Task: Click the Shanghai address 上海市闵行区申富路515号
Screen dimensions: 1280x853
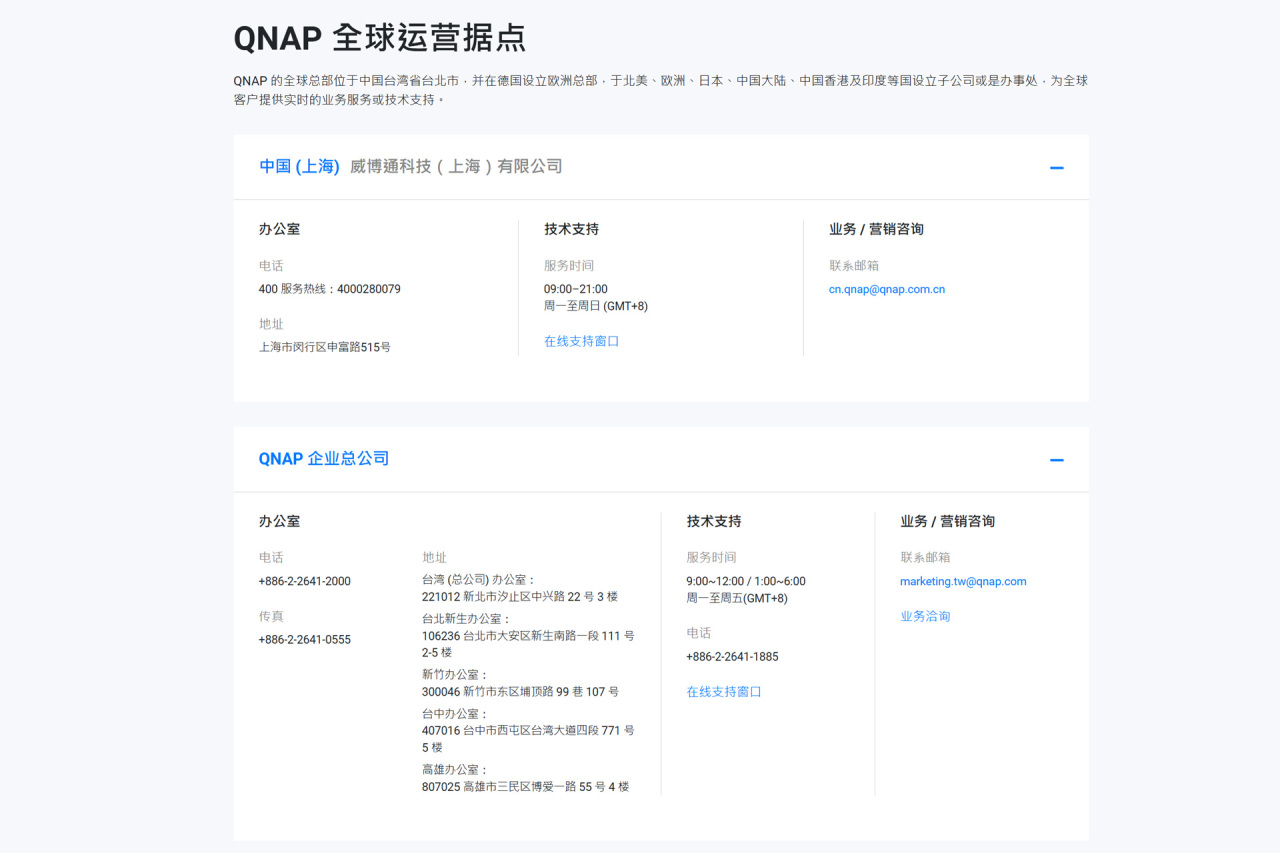Action: [325, 347]
